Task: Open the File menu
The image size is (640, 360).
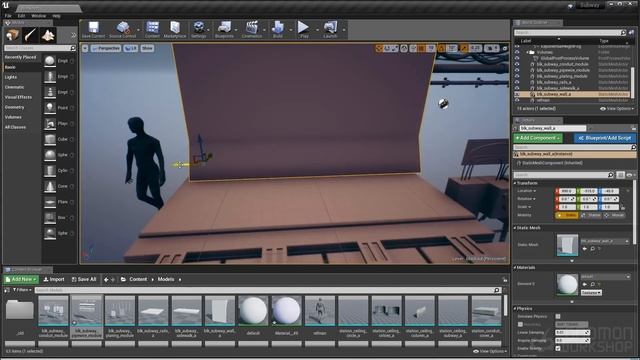Action: 8,16
